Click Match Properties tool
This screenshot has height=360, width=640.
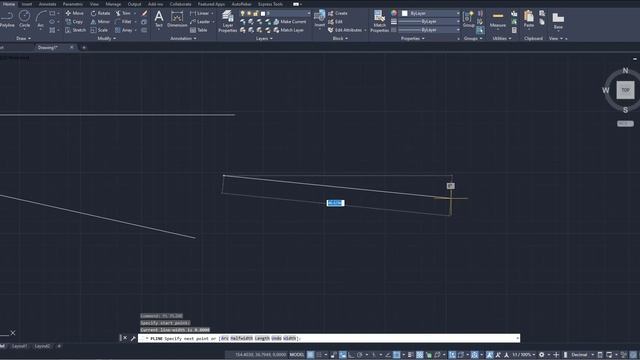[380, 21]
